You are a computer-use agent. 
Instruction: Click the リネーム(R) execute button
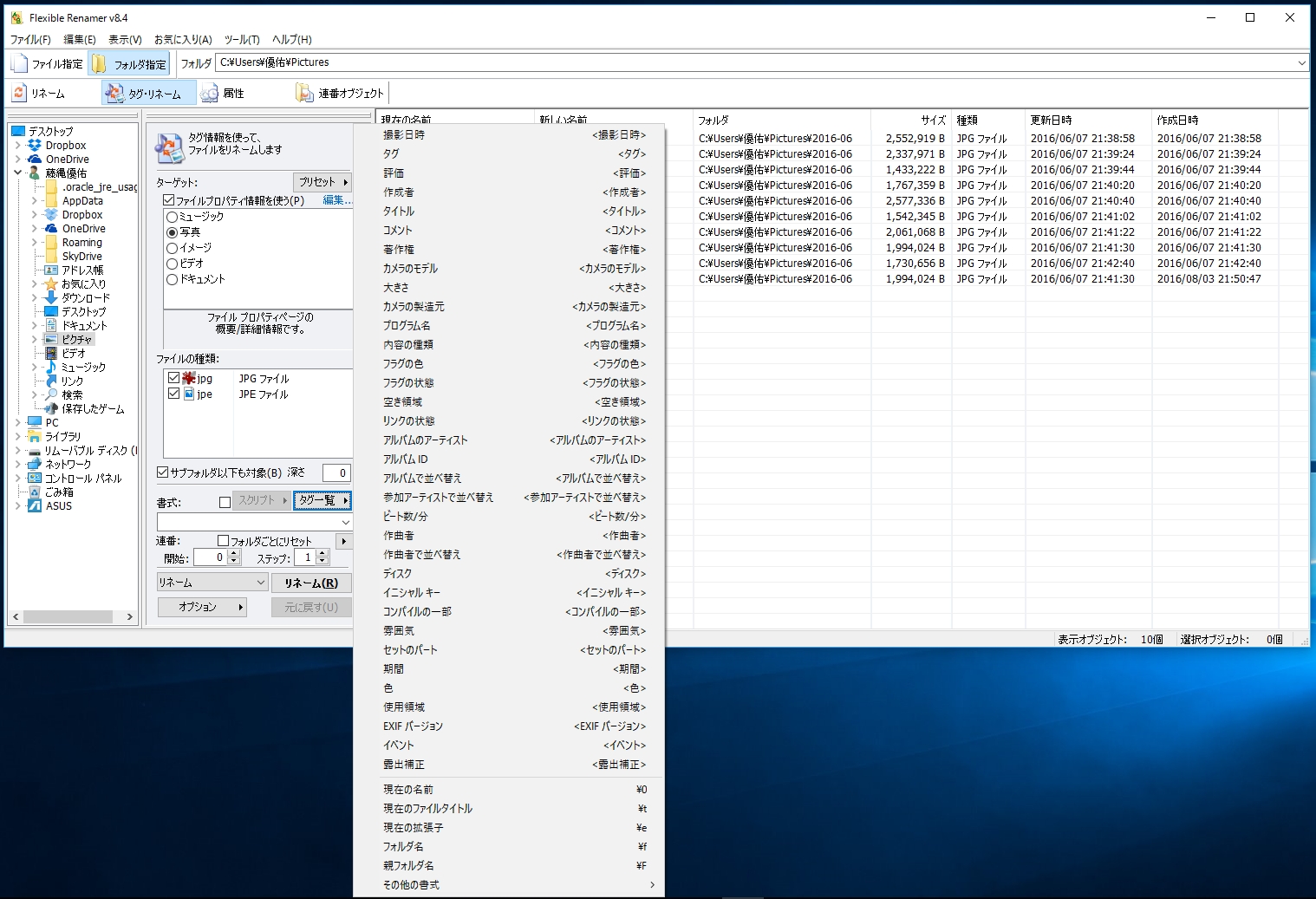pyautogui.click(x=311, y=583)
